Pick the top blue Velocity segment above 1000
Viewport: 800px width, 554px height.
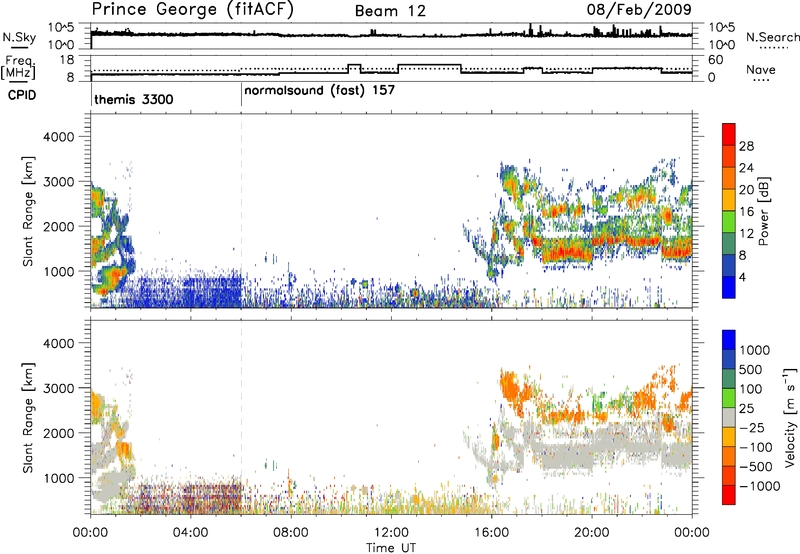tap(729, 340)
